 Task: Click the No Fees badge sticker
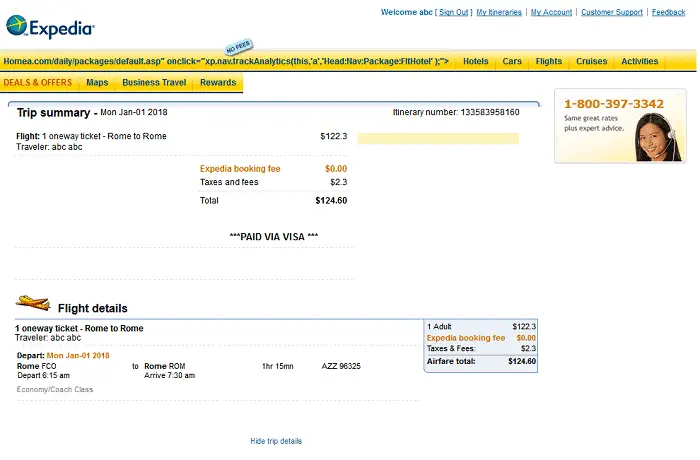(239, 46)
